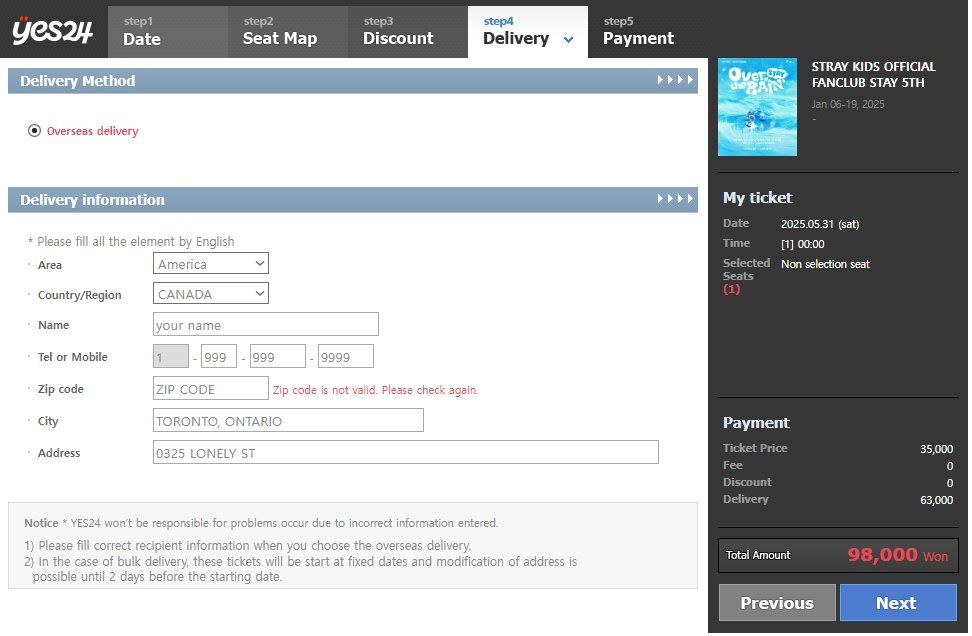Click the zip code not valid message
This screenshot has height=636, width=972.
pos(376,390)
